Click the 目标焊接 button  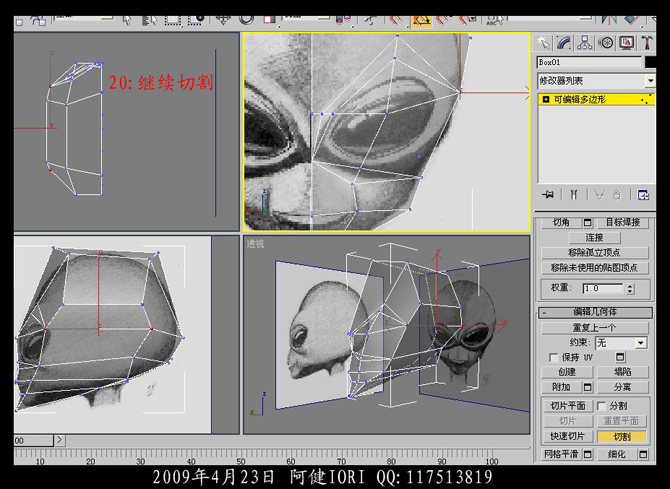[x=625, y=222]
